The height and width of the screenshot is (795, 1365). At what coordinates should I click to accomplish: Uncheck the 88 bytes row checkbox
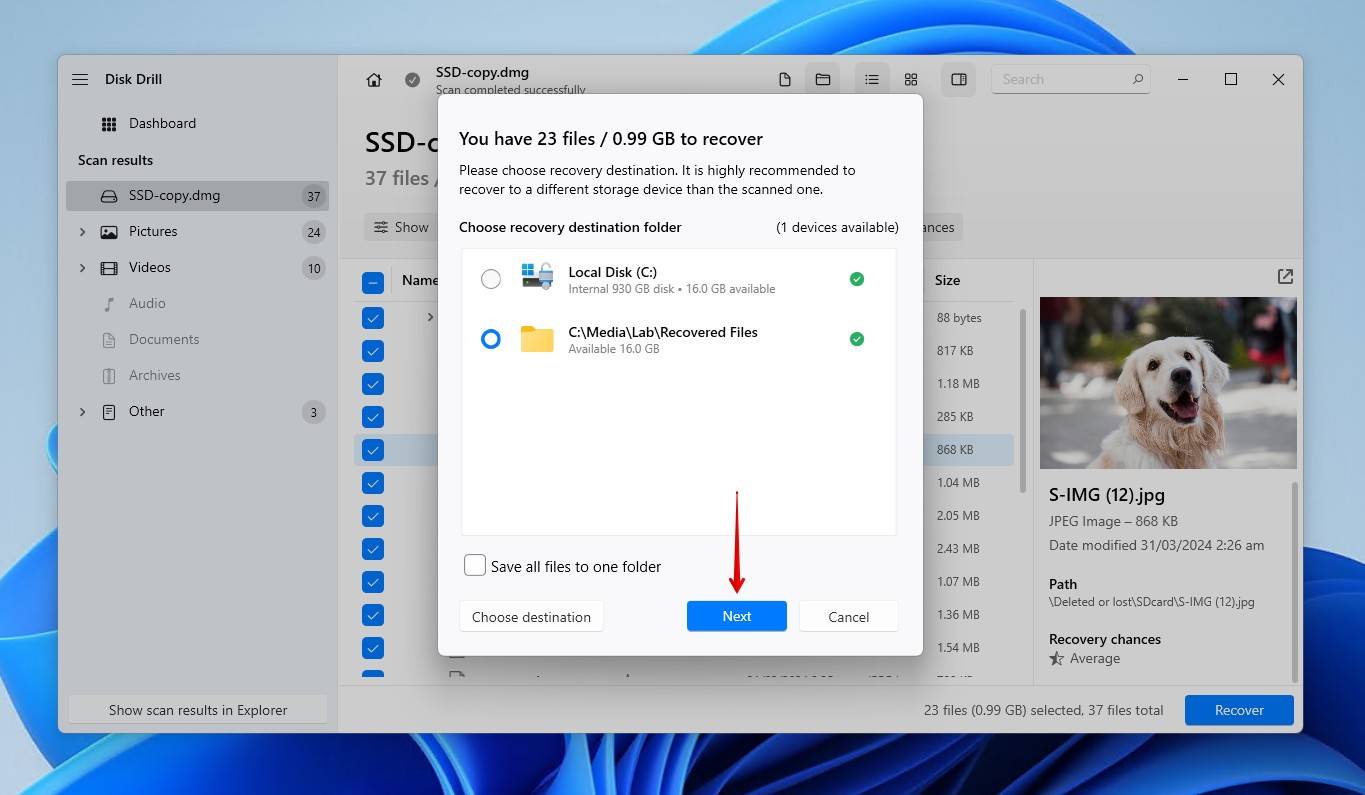coord(373,318)
